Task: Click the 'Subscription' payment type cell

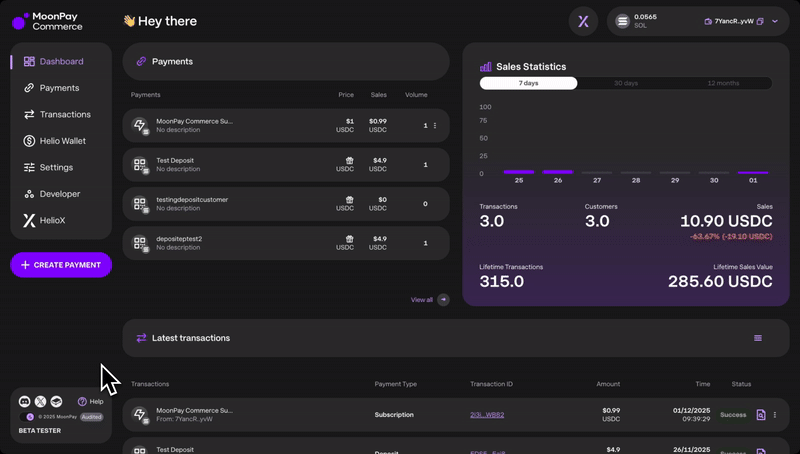Action: [394, 415]
